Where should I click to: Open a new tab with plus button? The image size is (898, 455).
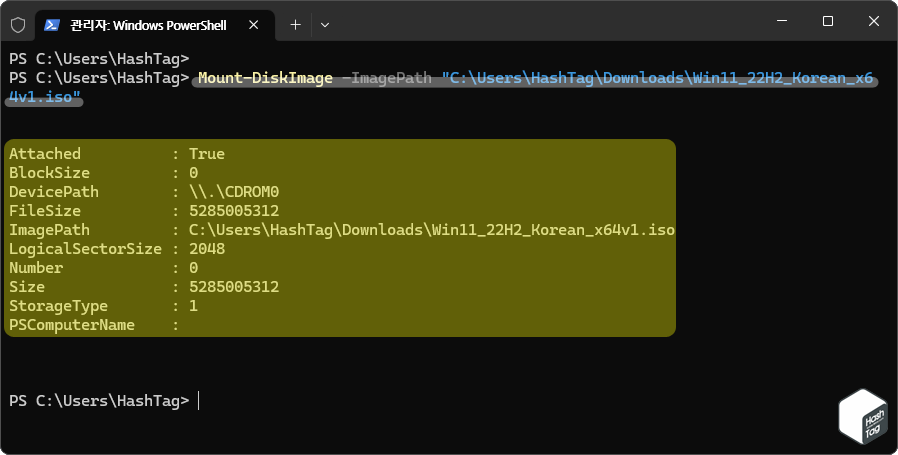(x=296, y=25)
